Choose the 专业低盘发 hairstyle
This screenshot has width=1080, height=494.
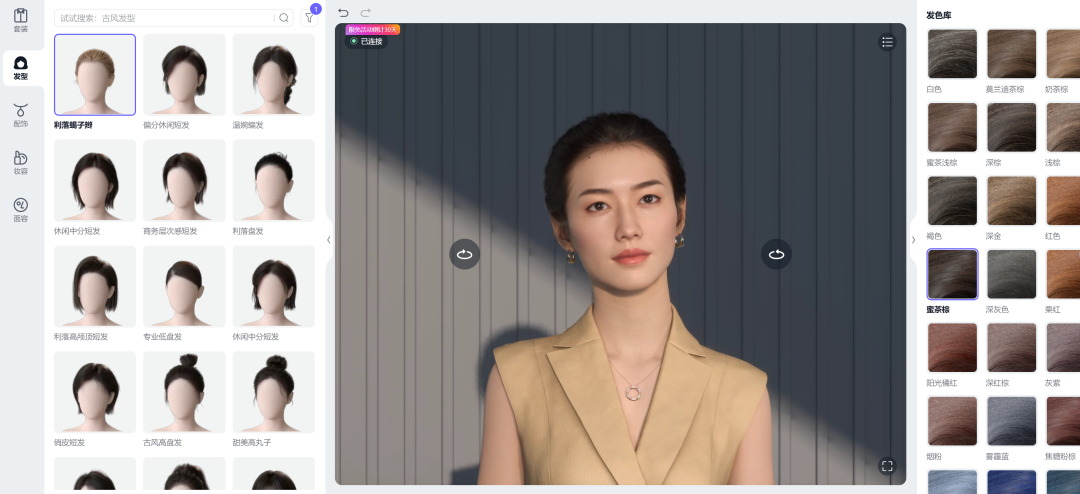[x=184, y=286]
